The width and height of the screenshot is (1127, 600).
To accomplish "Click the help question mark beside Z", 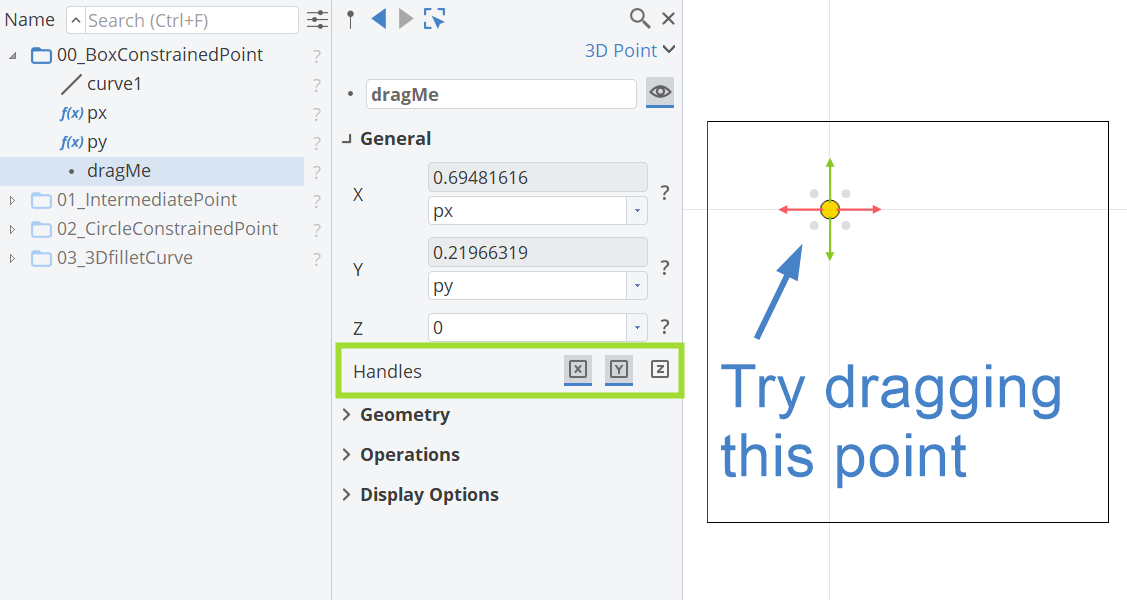I will coord(664,327).
